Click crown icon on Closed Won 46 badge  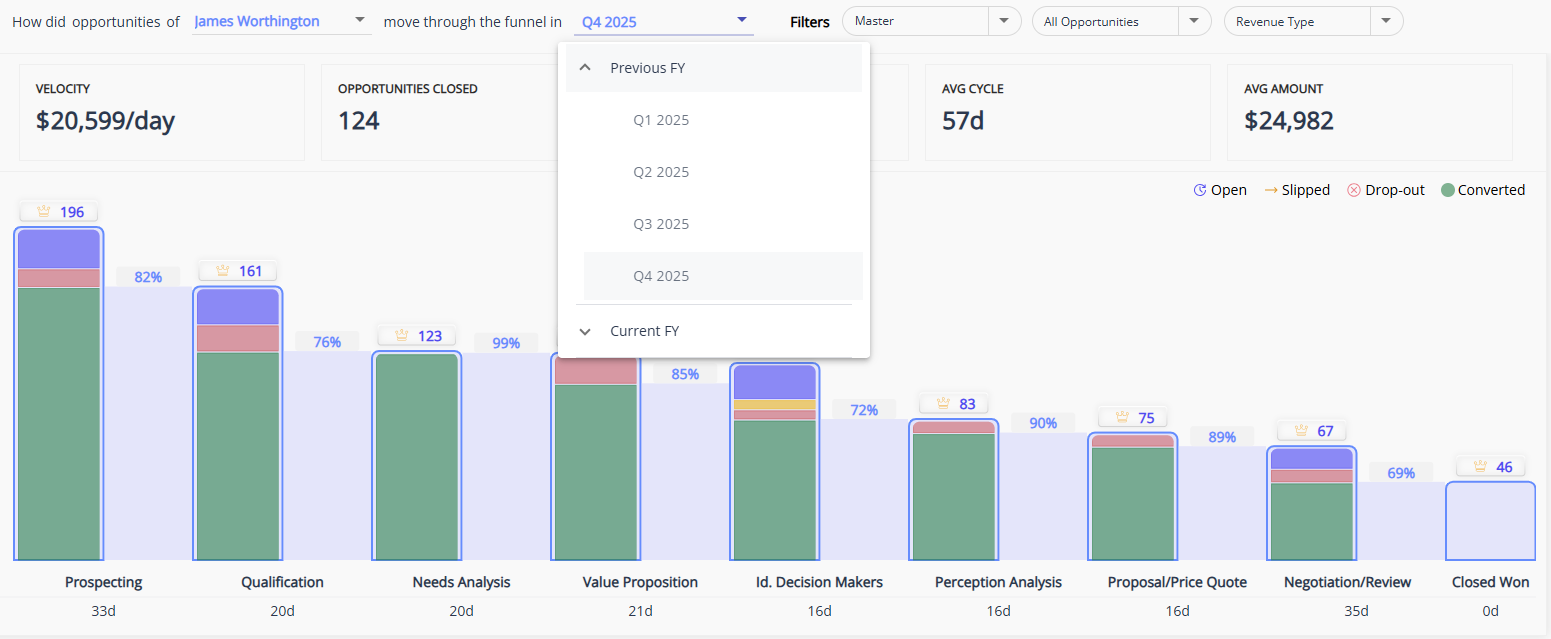[x=1478, y=467]
